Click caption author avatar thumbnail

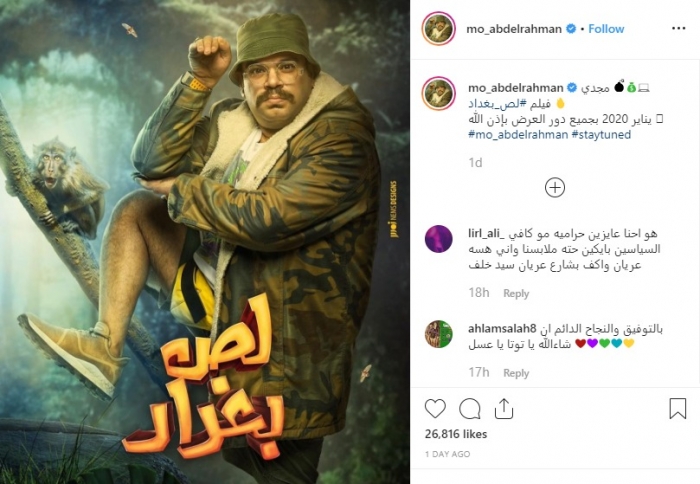click(x=438, y=94)
